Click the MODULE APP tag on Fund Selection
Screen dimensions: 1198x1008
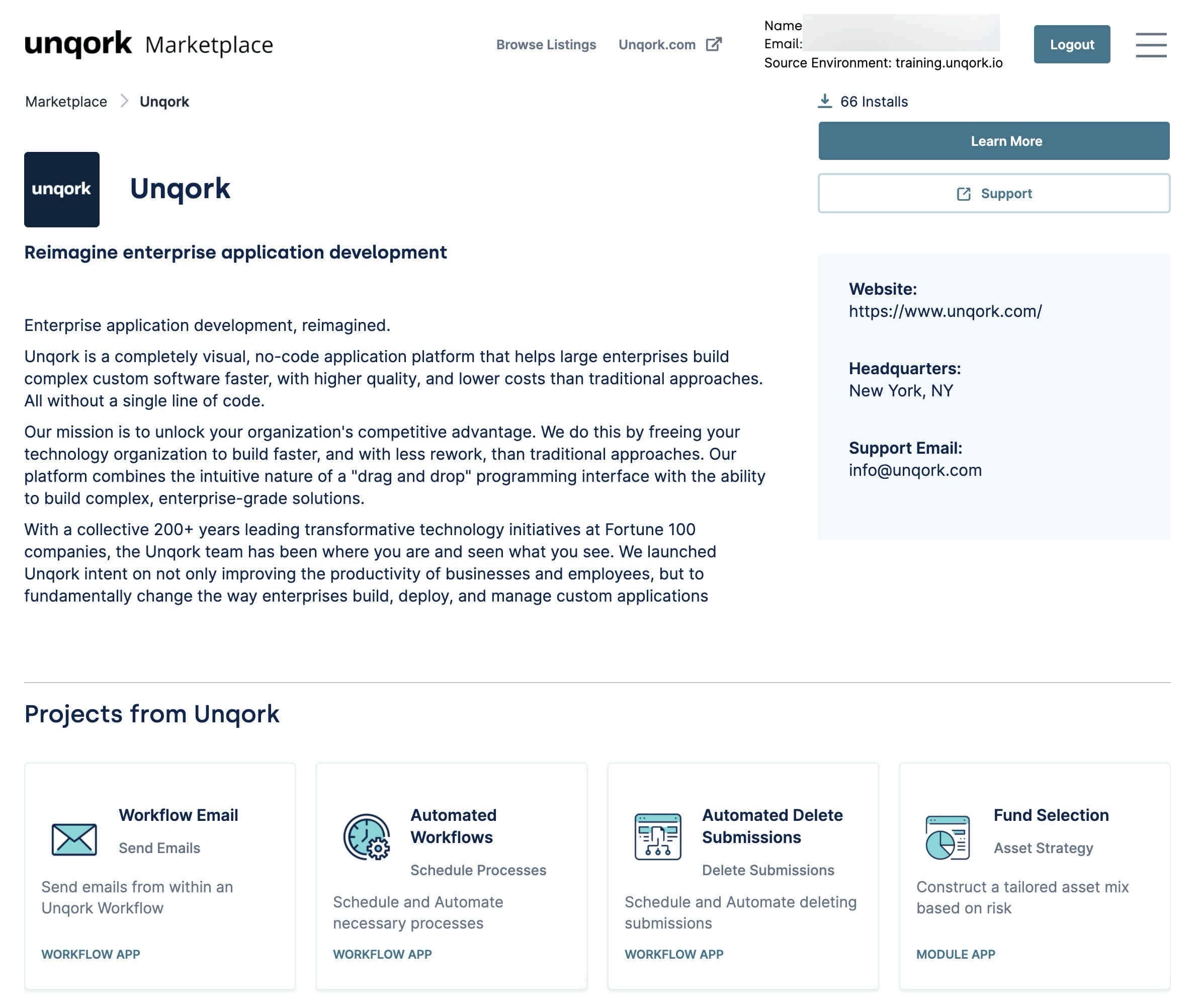(955, 954)
